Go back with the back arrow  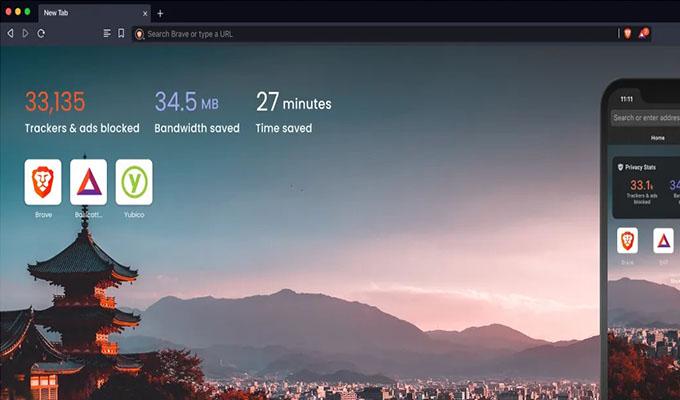point(10,33)
